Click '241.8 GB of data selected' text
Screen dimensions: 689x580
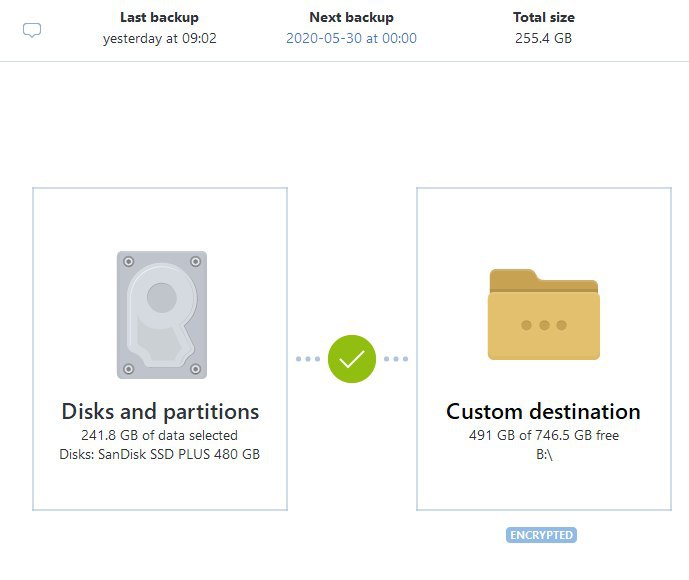pos(160,435)
